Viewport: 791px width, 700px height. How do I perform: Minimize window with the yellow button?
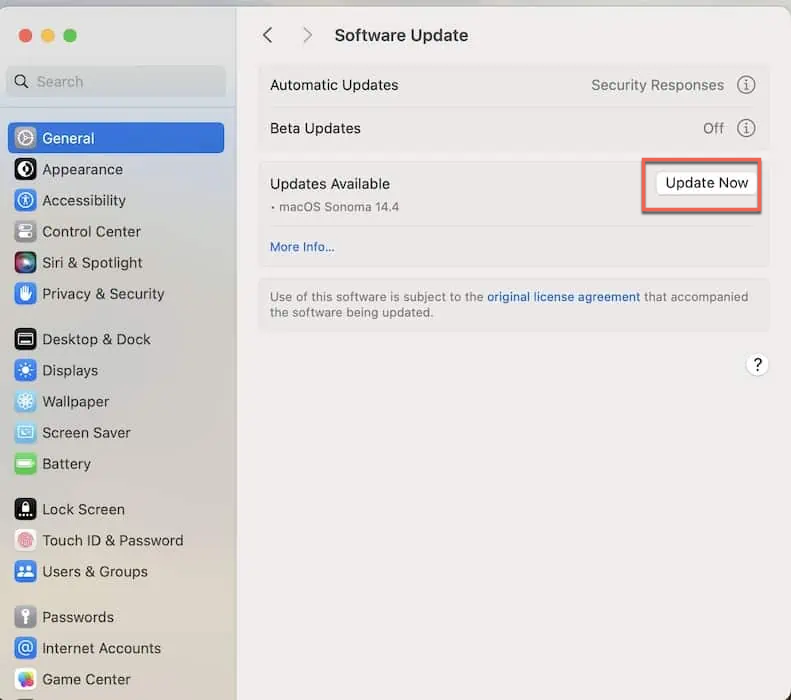tap(48, 36)
